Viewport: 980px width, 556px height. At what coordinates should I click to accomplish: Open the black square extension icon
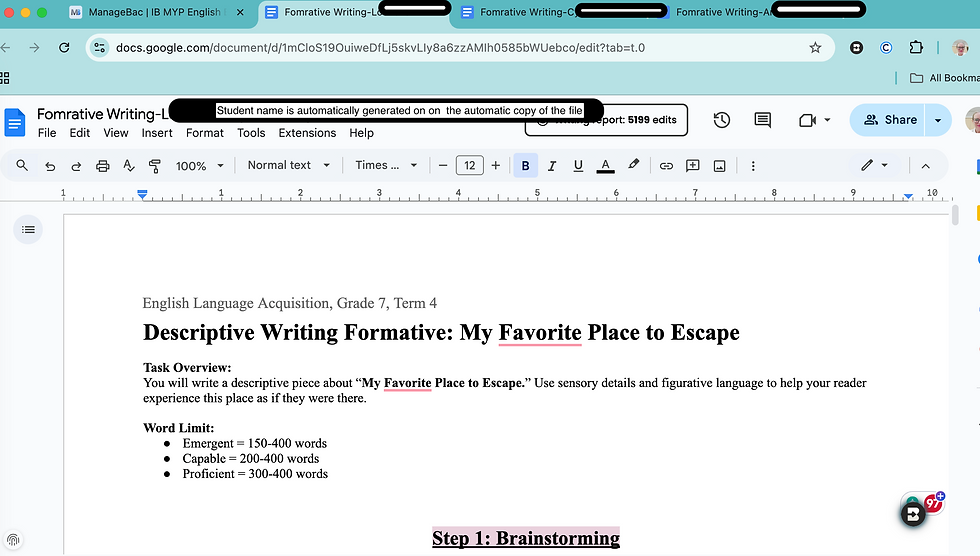pyautogui.click(x=856, y=47)
